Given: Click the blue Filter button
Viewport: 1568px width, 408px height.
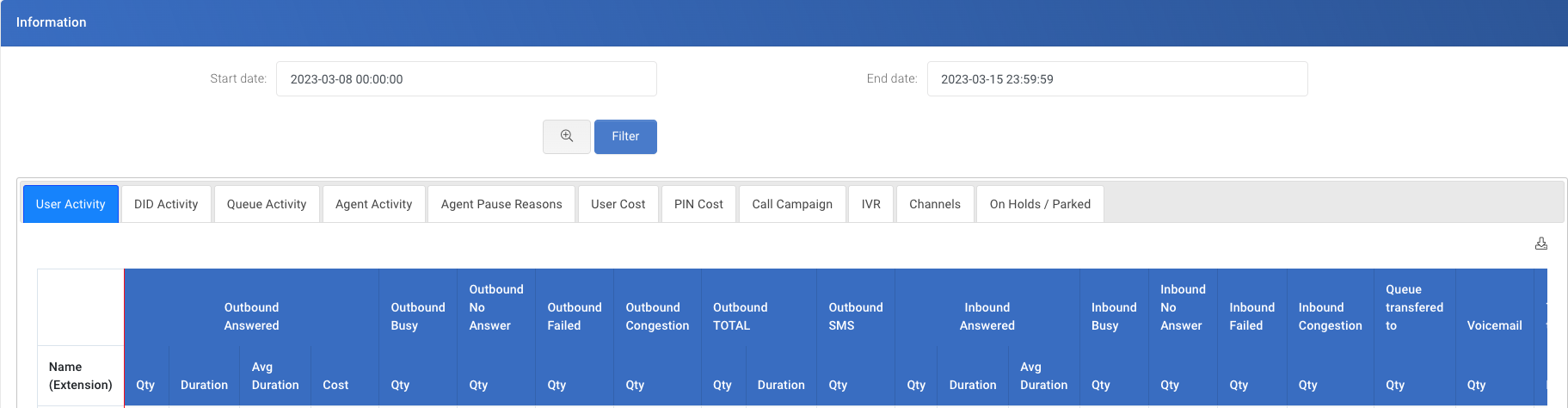Looking at the screenshot, I should [x=625, y=136].
